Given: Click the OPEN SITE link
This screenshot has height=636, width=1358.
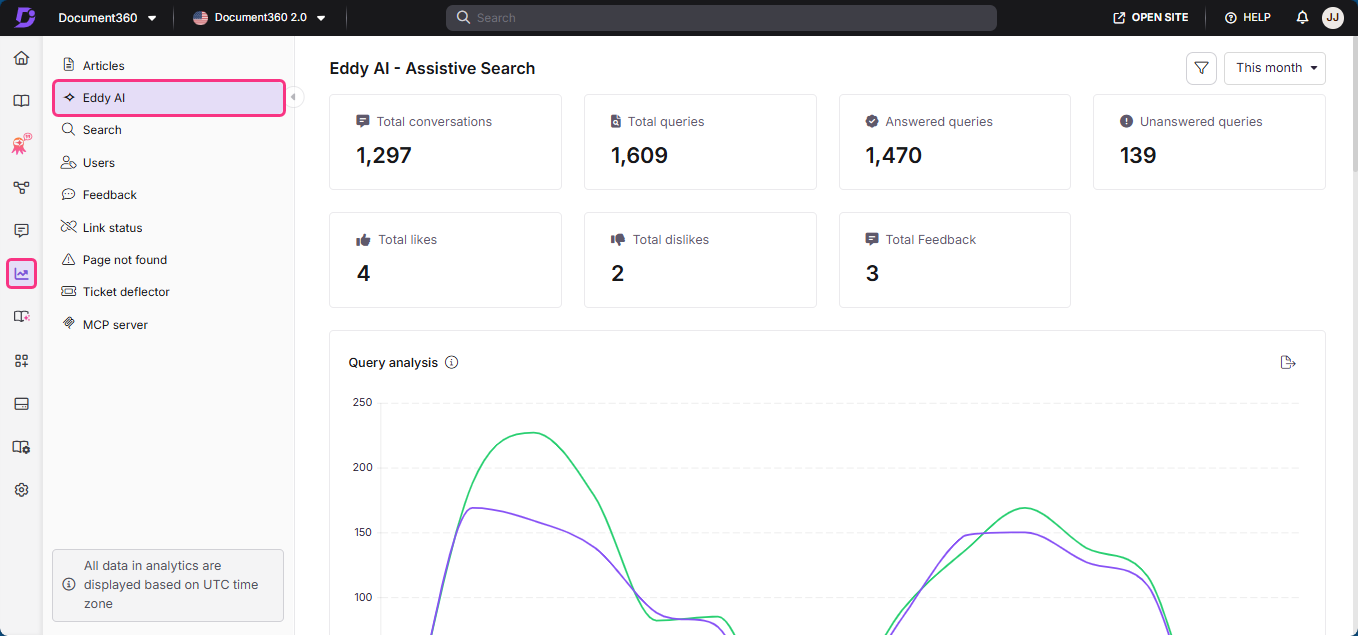Looking at the screenshot, I should tap(1150, 18).
